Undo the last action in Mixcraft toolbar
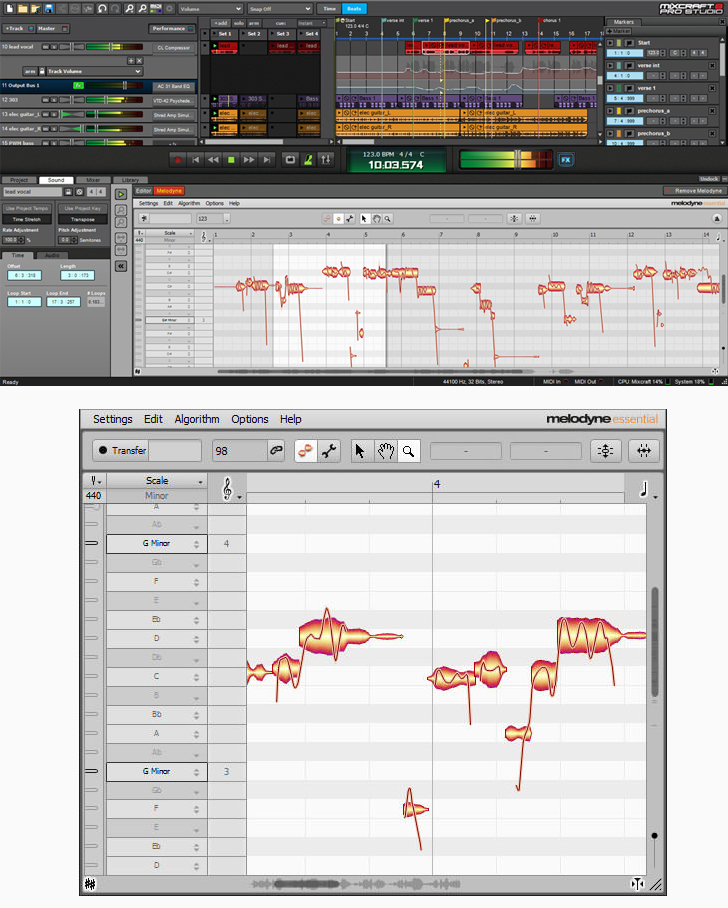The width and height of the screenshot is (728, 908). (102, 9)
